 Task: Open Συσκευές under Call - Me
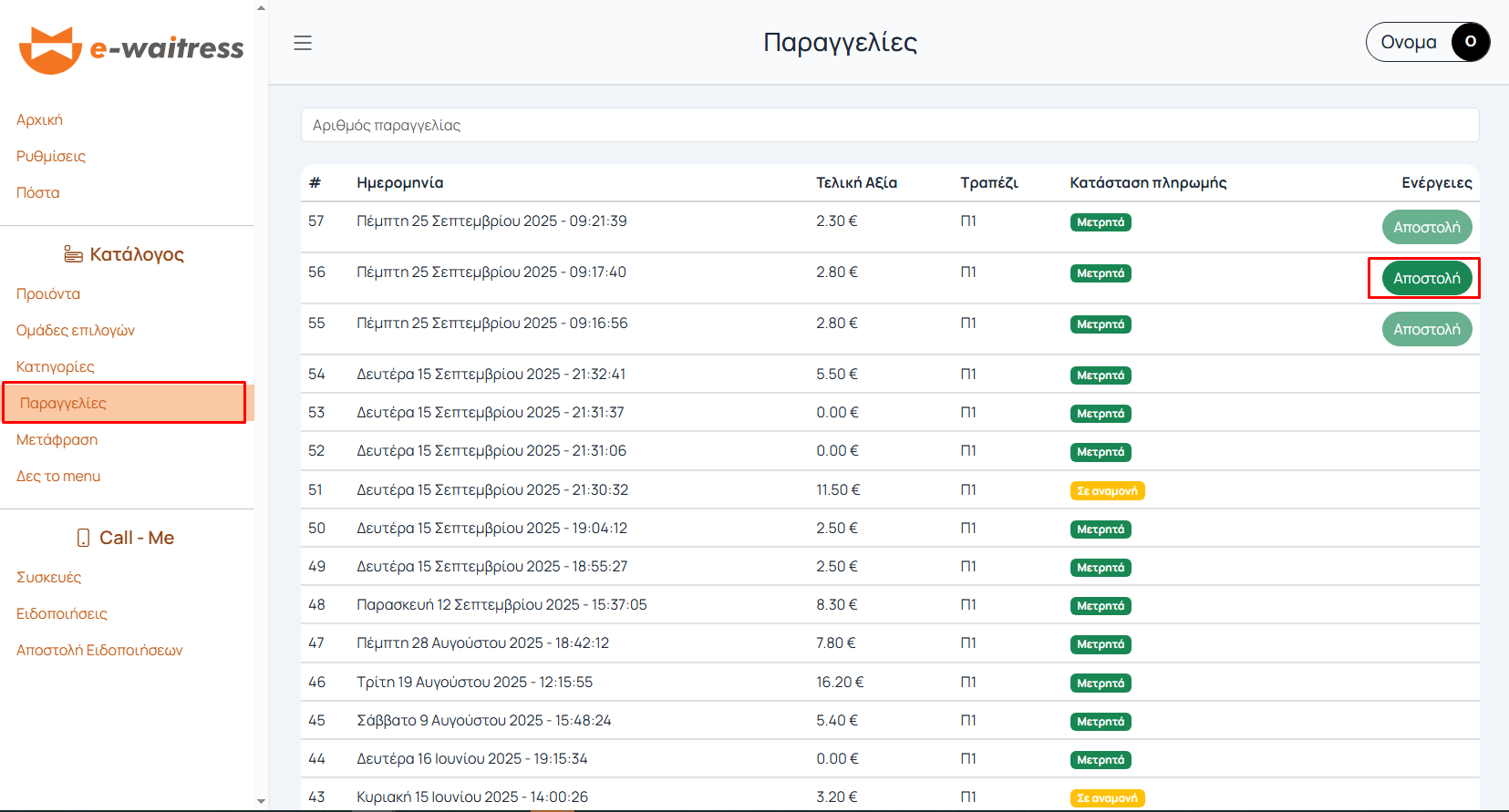click(49, 578)
